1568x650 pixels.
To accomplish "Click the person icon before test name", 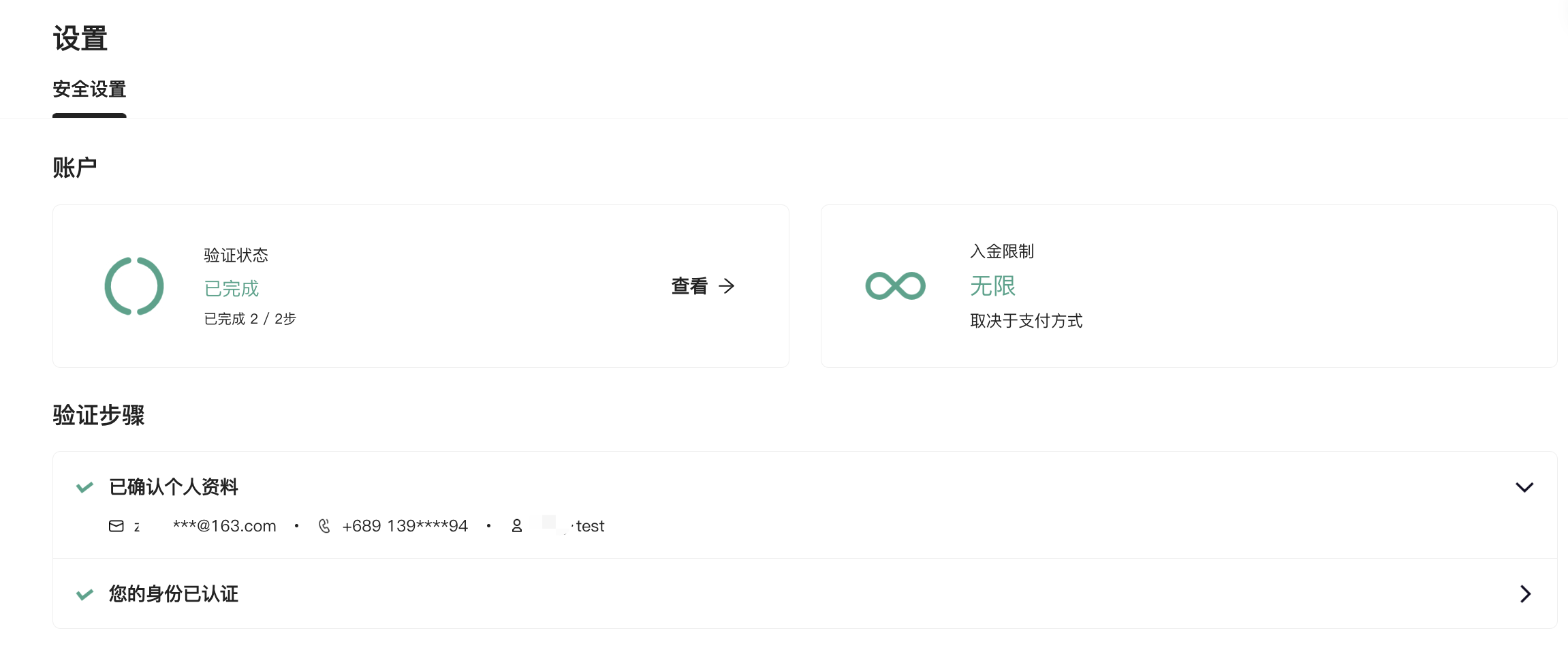I will click(x=517, y=526).
